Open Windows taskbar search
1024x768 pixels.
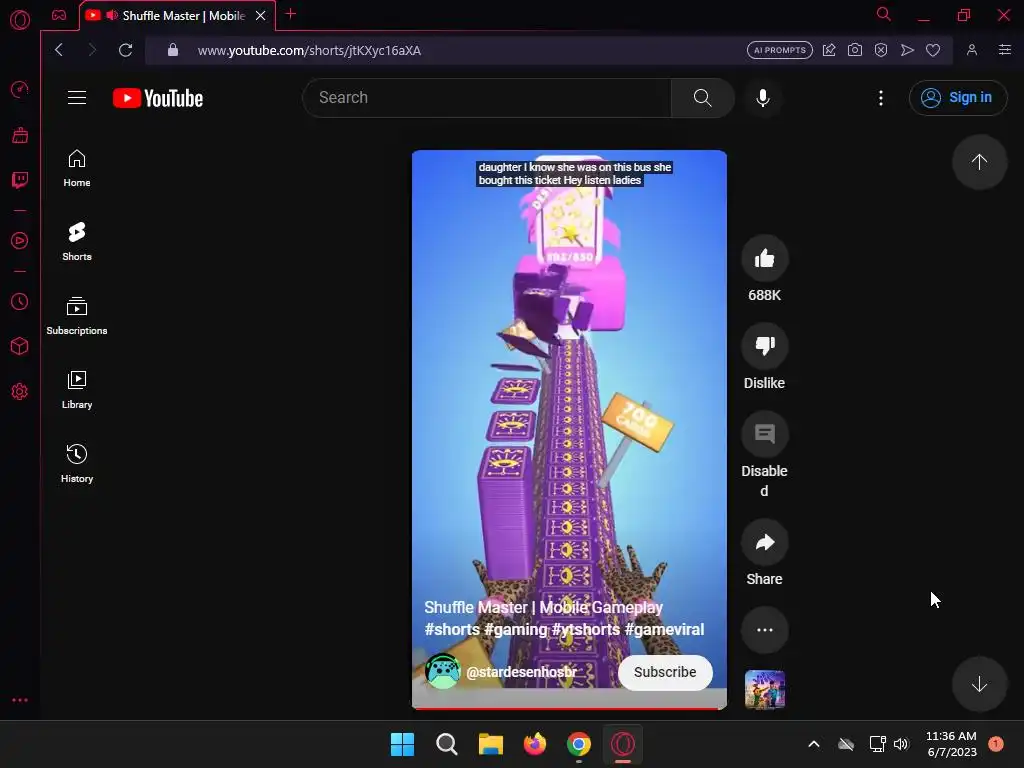[x=447, y=744]
